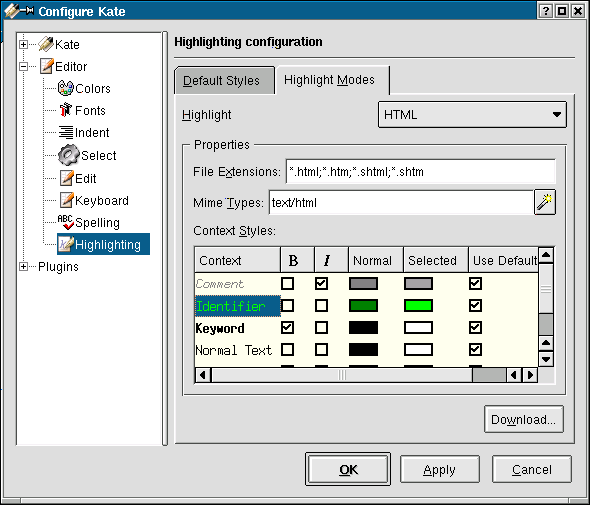Click the OK button
Viewport: 590px width, 505px height.
[348, 469]
